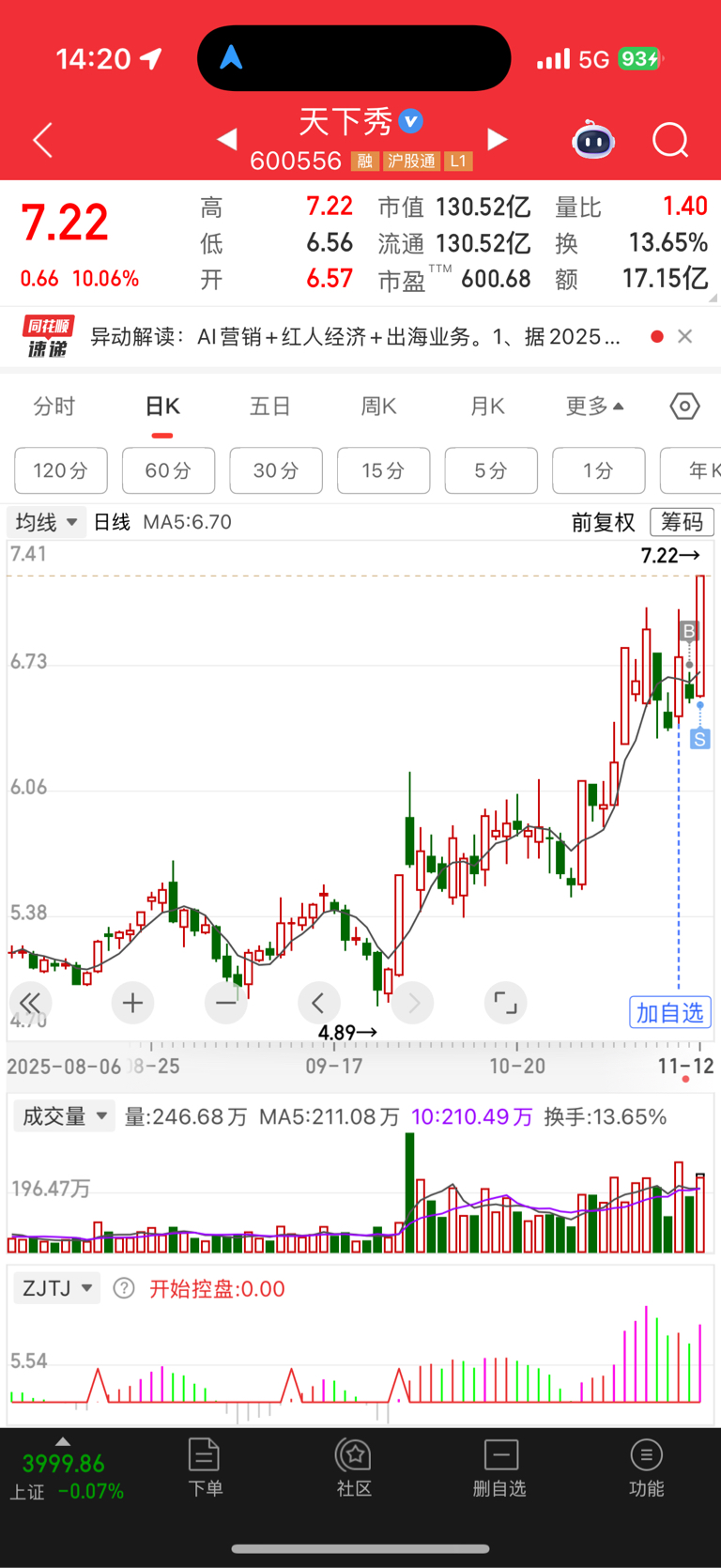Open ZJTJ indicator help question icon

click(x=124, y=1288)
